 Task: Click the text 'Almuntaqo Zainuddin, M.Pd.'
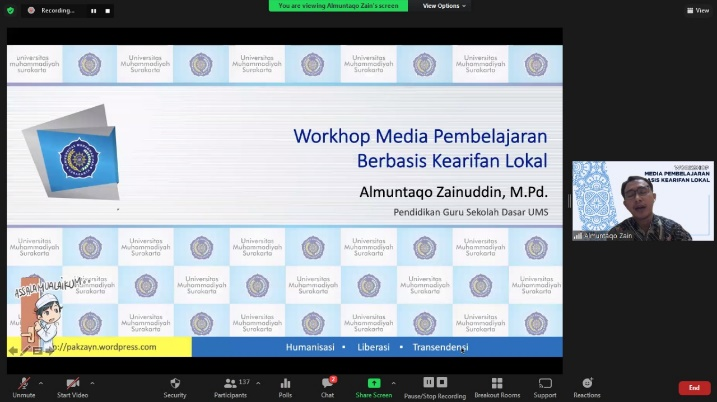click(x=453, y=192)
